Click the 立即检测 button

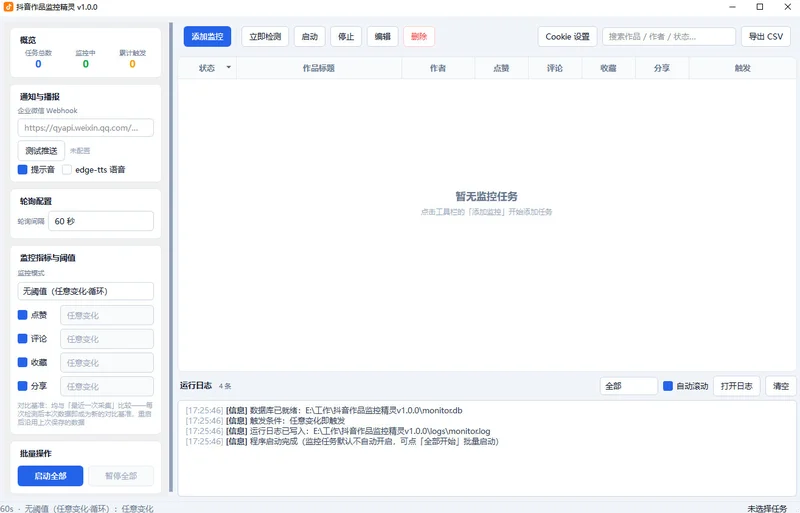click(265, 37)
